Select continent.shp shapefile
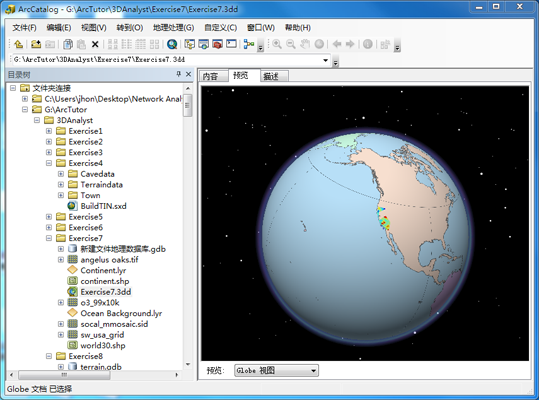 [x=105, y=281]
